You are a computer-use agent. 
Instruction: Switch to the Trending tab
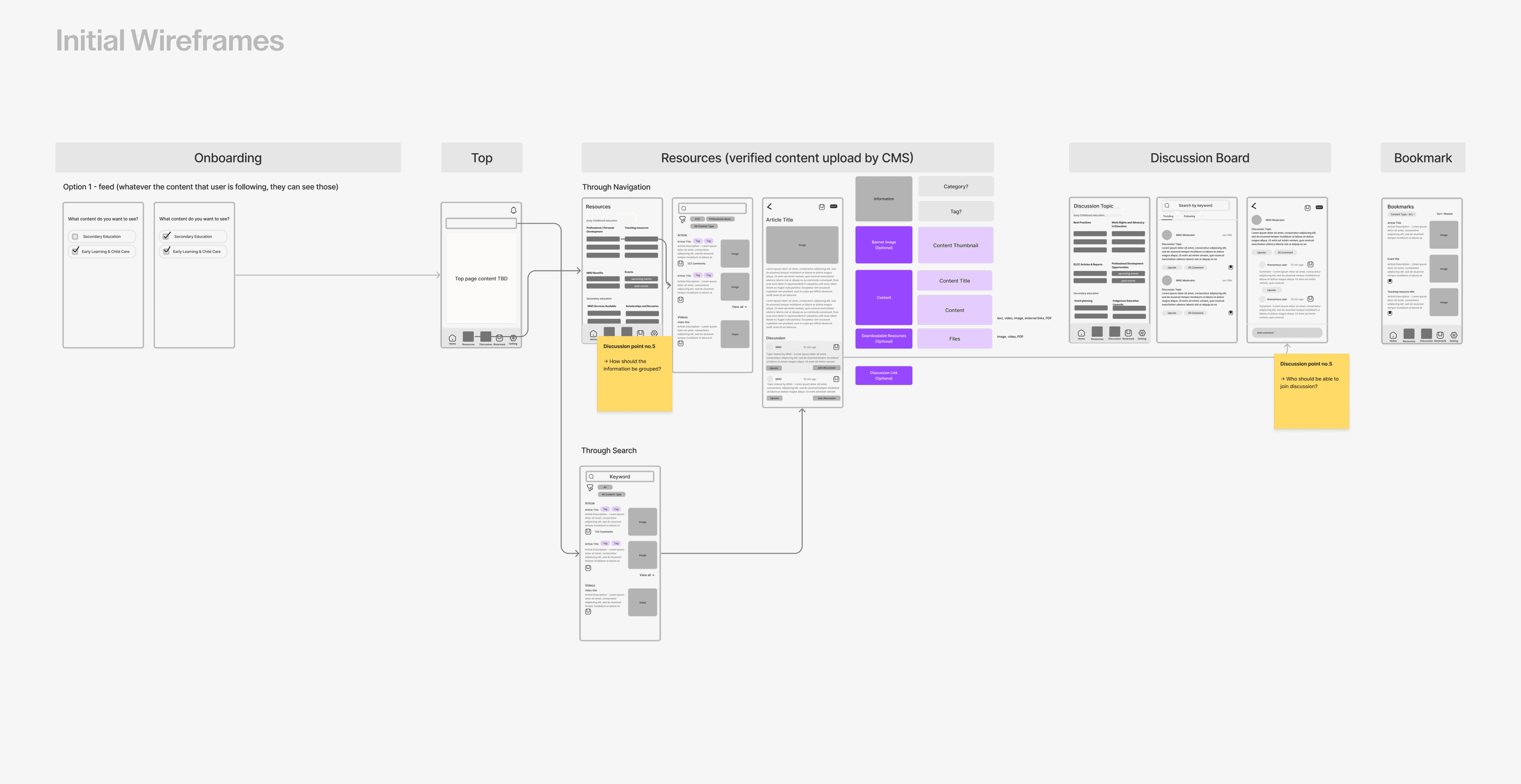[1168, 216]
